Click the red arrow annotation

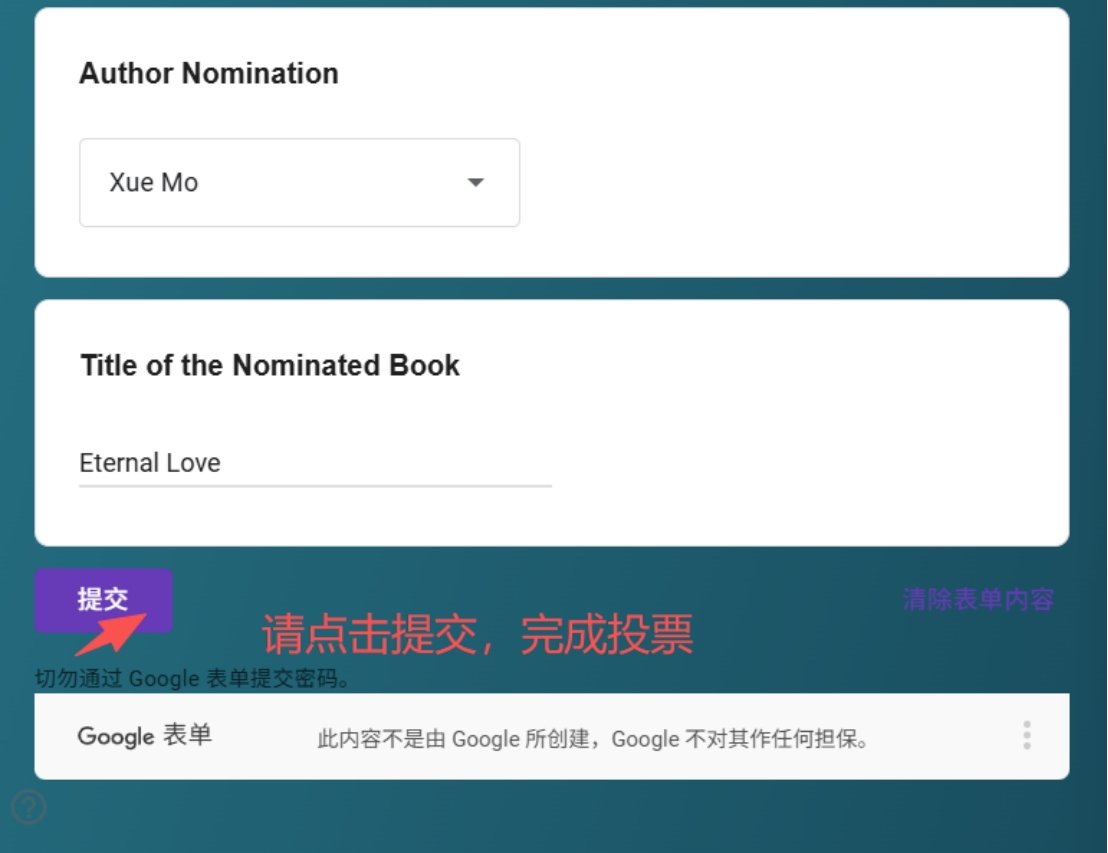pyautogui.click(x=110, y=635)
